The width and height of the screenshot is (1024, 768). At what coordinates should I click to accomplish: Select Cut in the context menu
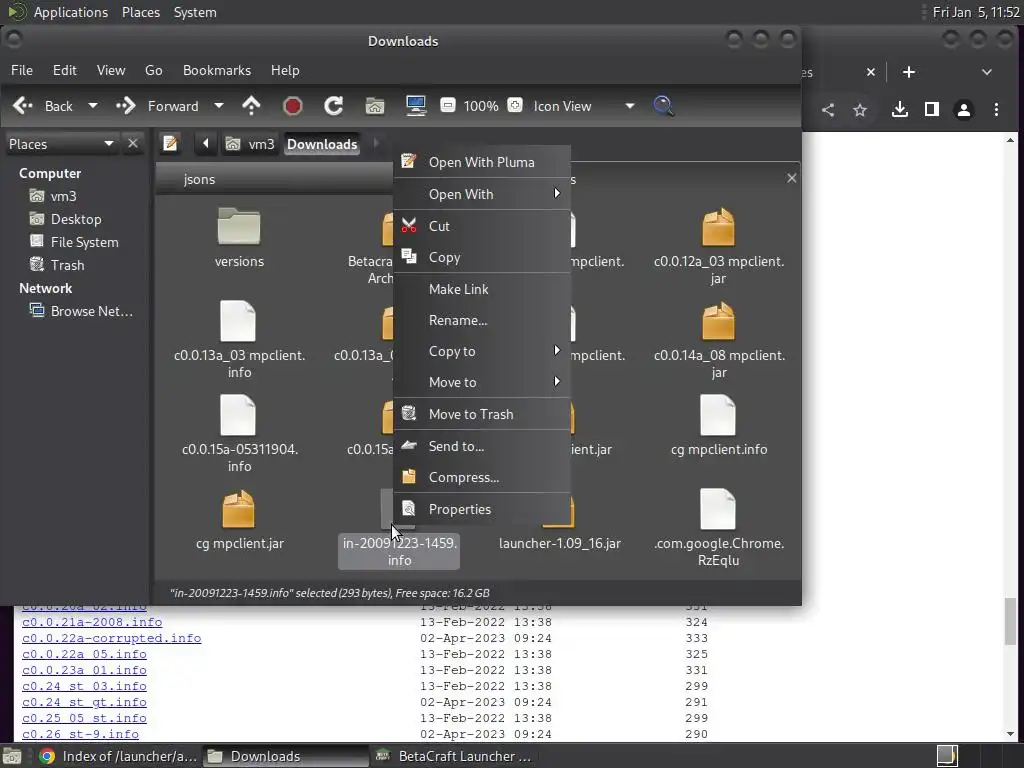pyautogui.click(x=483, y=226)
